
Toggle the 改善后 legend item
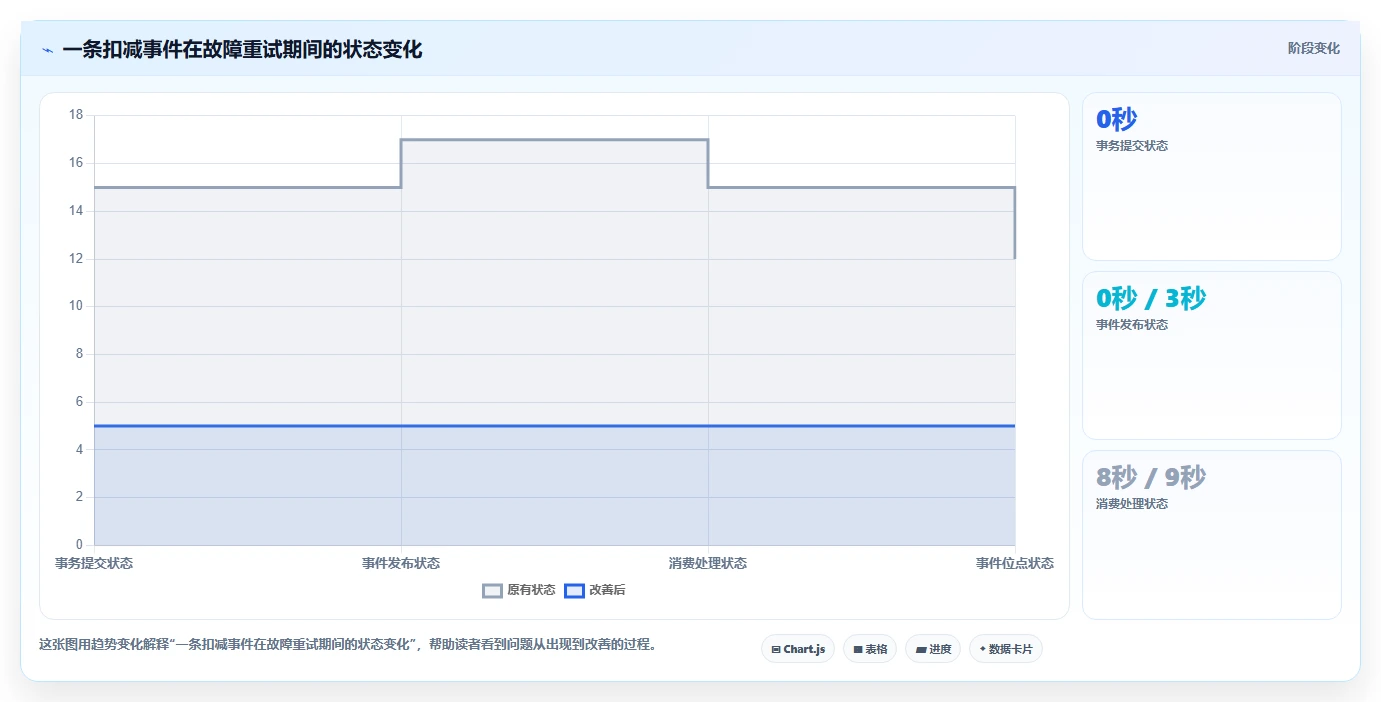[x=595, y=590]
